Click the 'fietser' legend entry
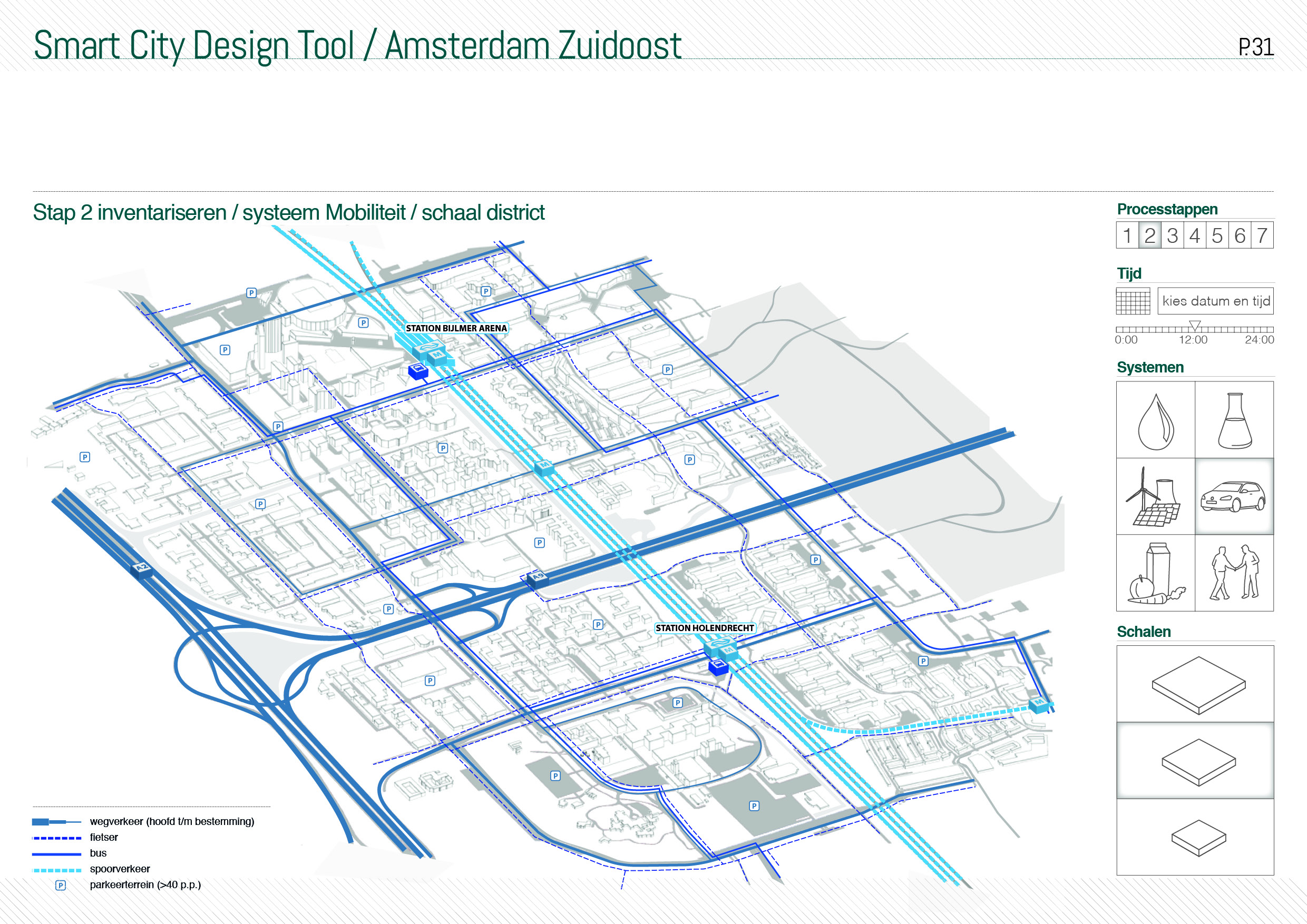This screenshot has width=1307, height=924. [104, 838]
